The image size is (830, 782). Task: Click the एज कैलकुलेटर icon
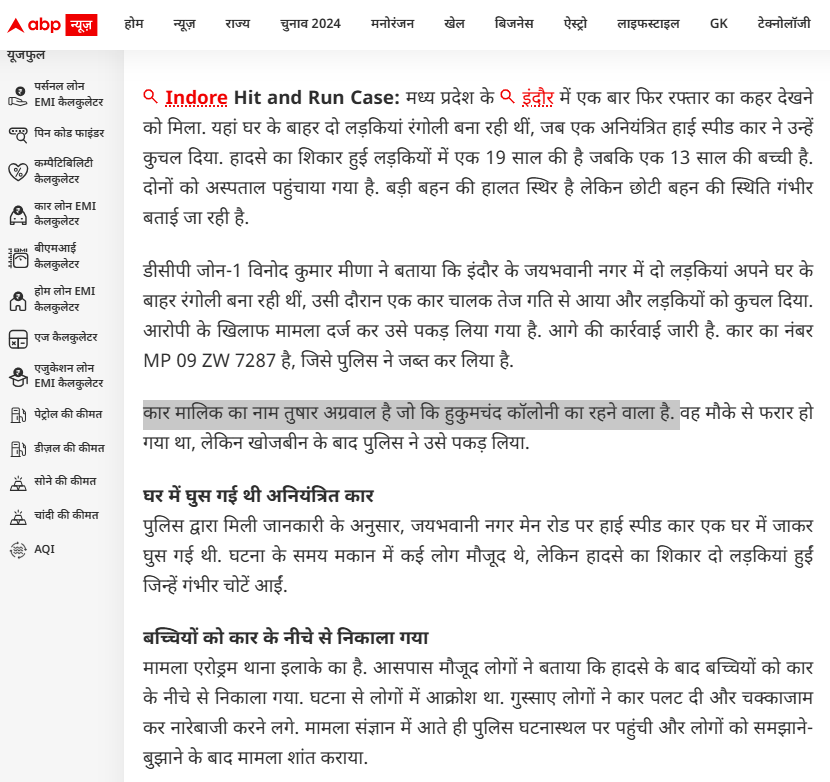point(18,339)
